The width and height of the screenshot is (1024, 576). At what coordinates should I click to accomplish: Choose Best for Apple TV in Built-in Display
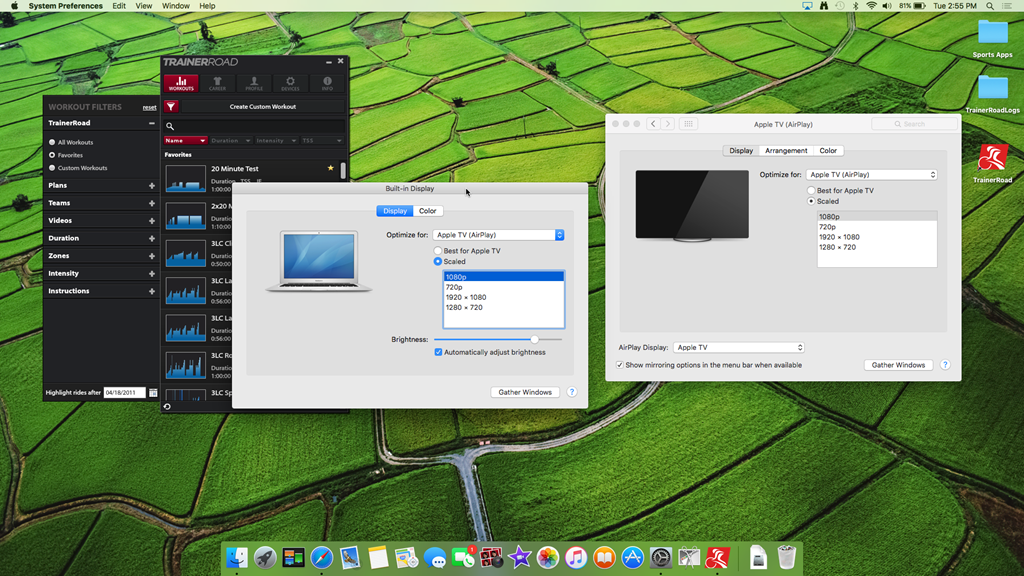coord(438,251)
